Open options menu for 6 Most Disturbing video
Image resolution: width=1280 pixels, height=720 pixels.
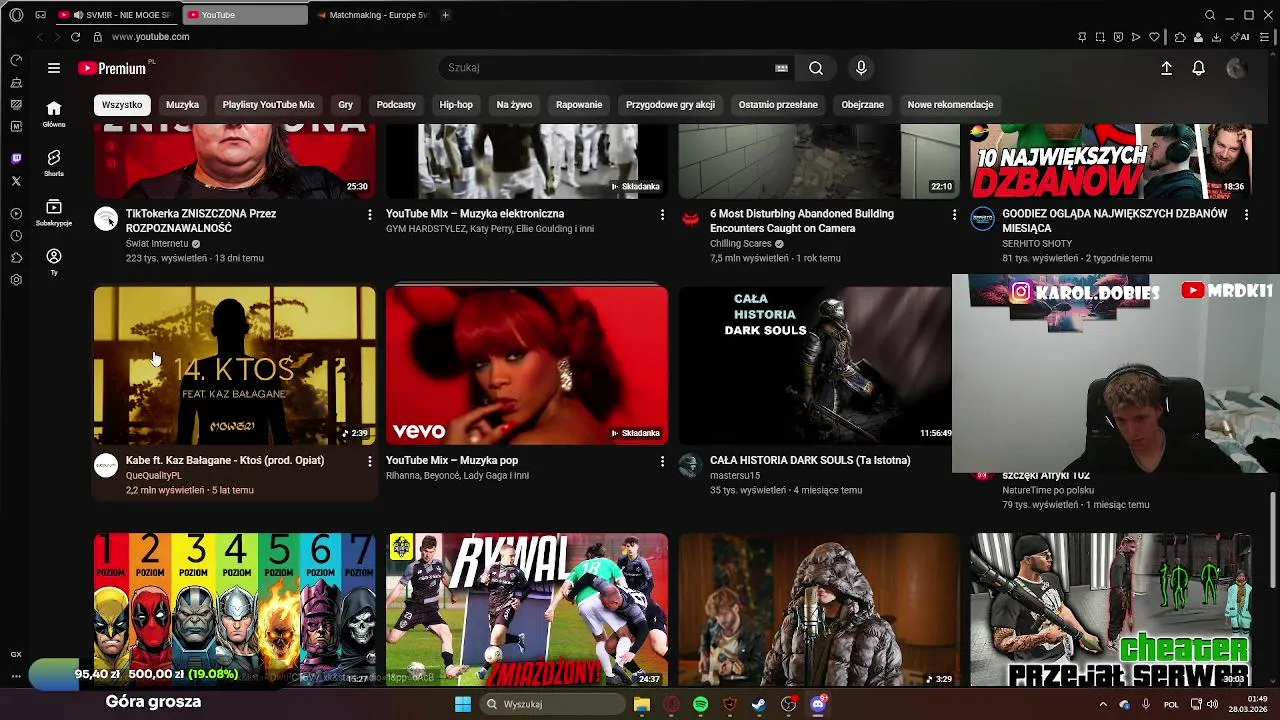click(954, 214)
